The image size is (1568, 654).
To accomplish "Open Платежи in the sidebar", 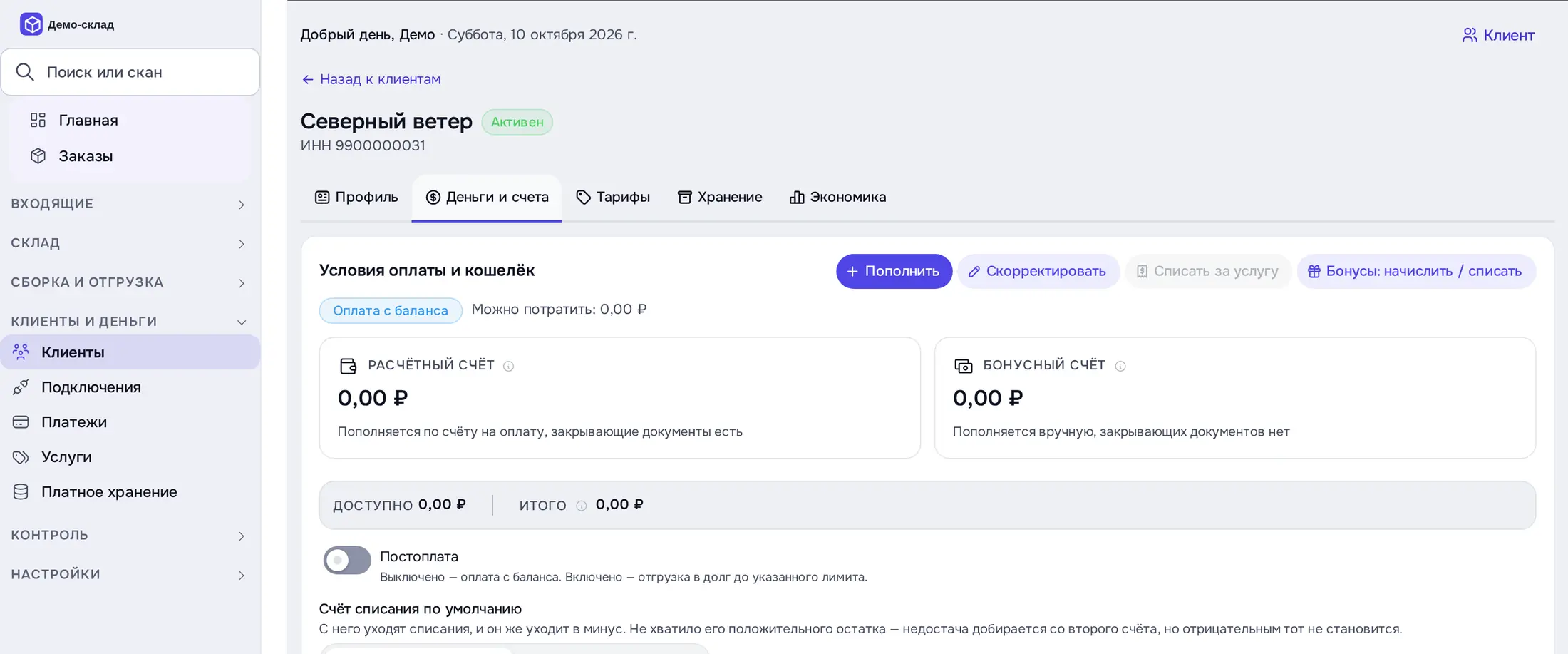I will click(x=130, y=421).
